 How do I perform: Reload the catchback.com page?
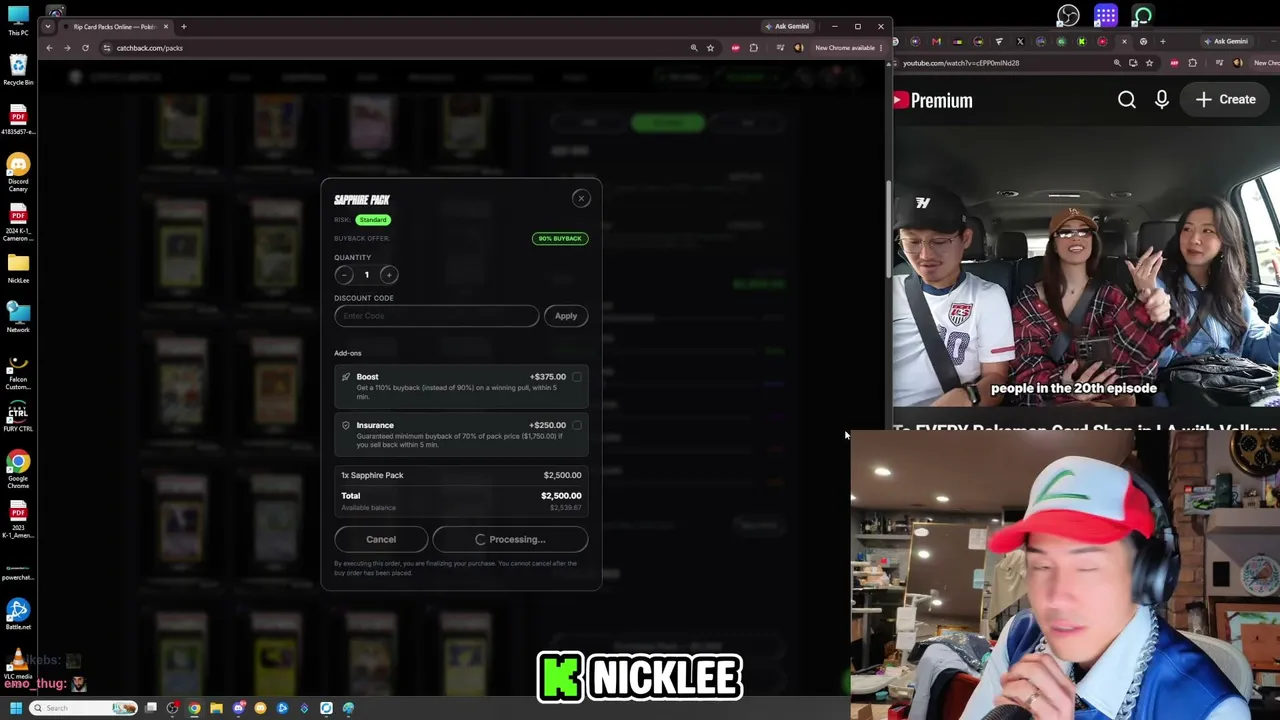[85, 48]
